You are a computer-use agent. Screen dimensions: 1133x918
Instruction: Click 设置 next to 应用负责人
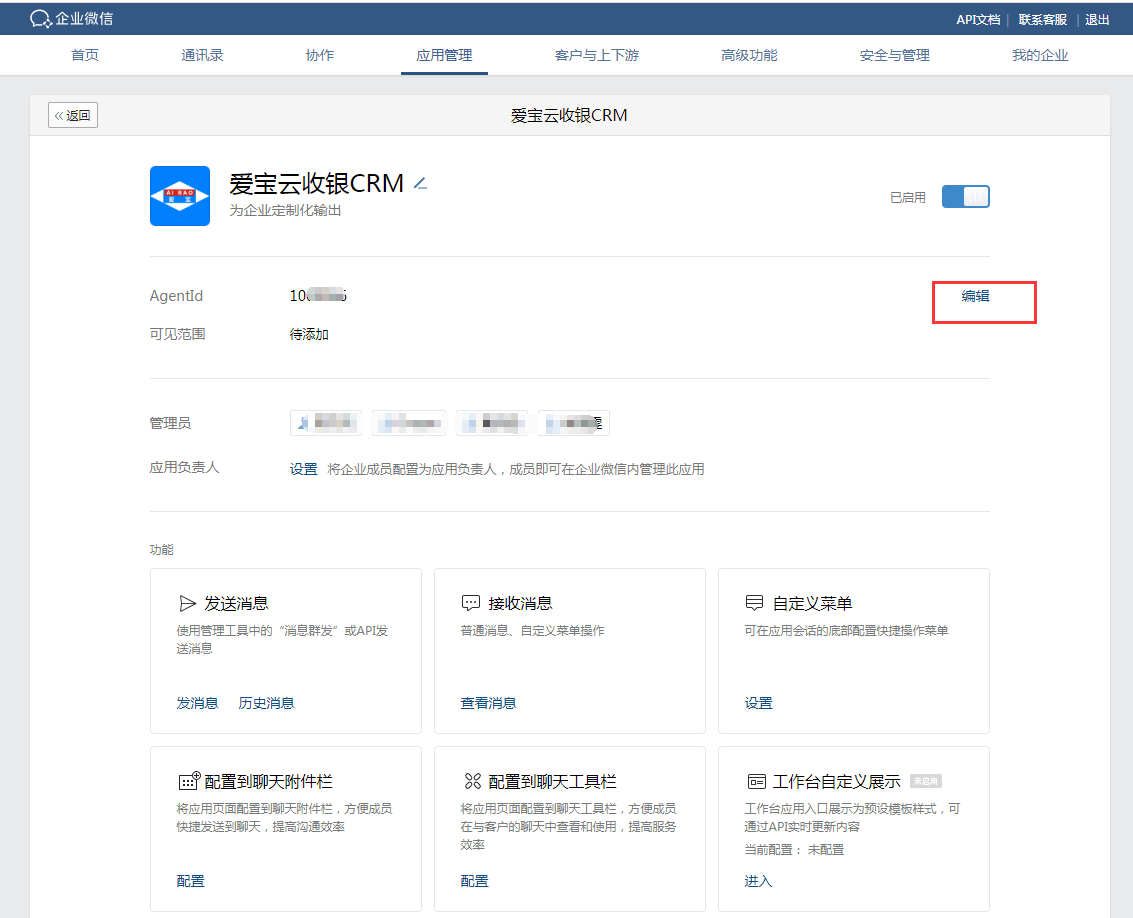pos(303,469)
